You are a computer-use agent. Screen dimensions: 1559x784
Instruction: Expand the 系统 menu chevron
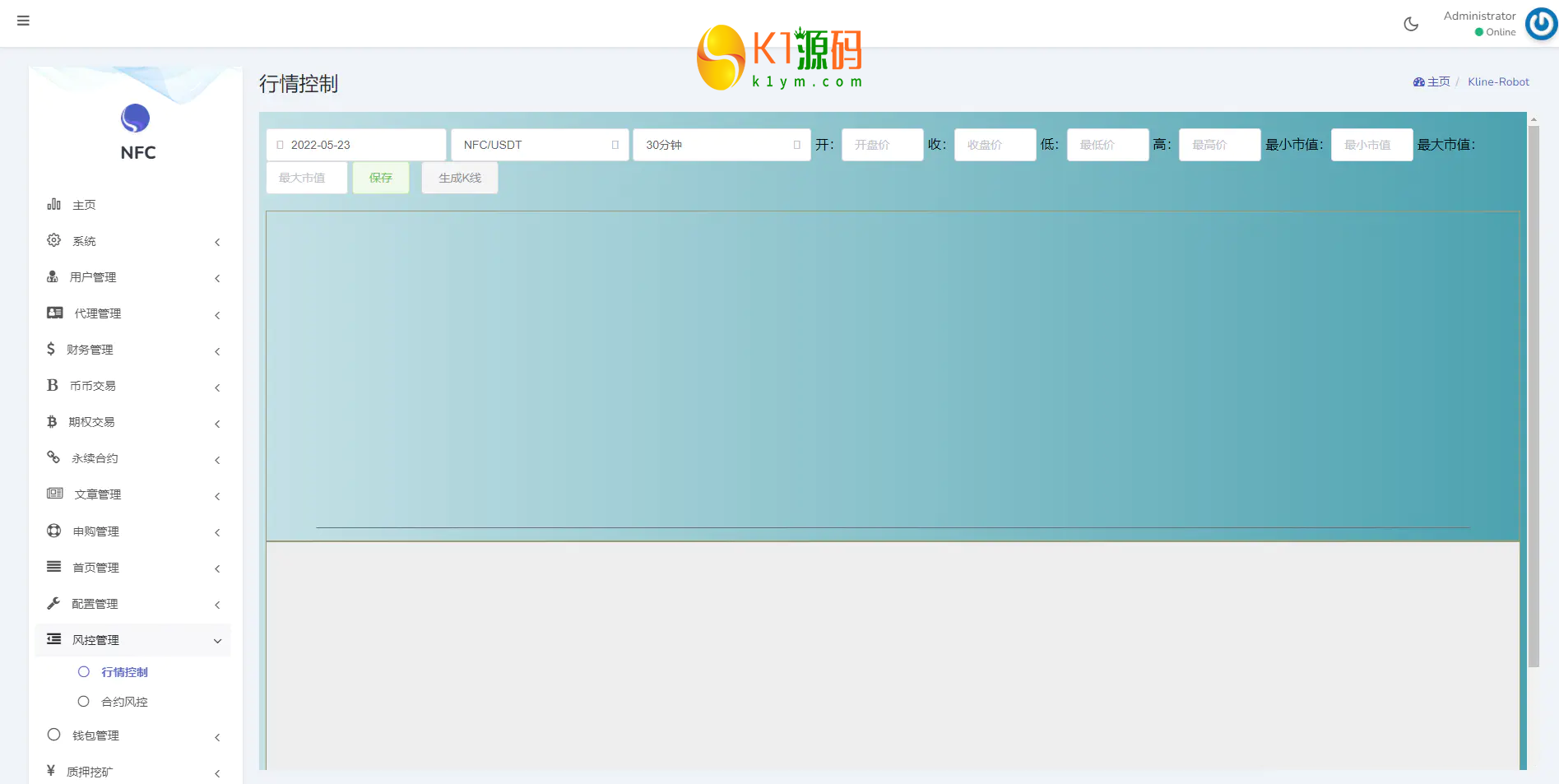[x=217, y=242]
